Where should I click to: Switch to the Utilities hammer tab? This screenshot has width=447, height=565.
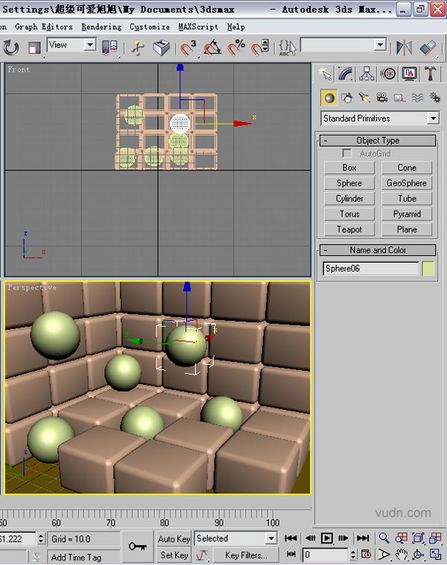[430, 74]
